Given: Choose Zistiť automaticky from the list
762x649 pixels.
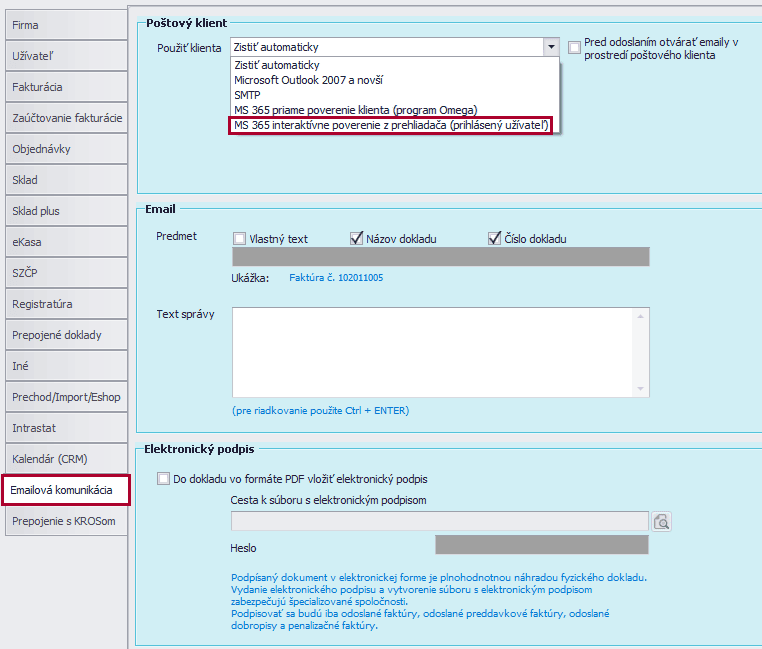Looking at the screenshot, I should click(x=394, y=65).
